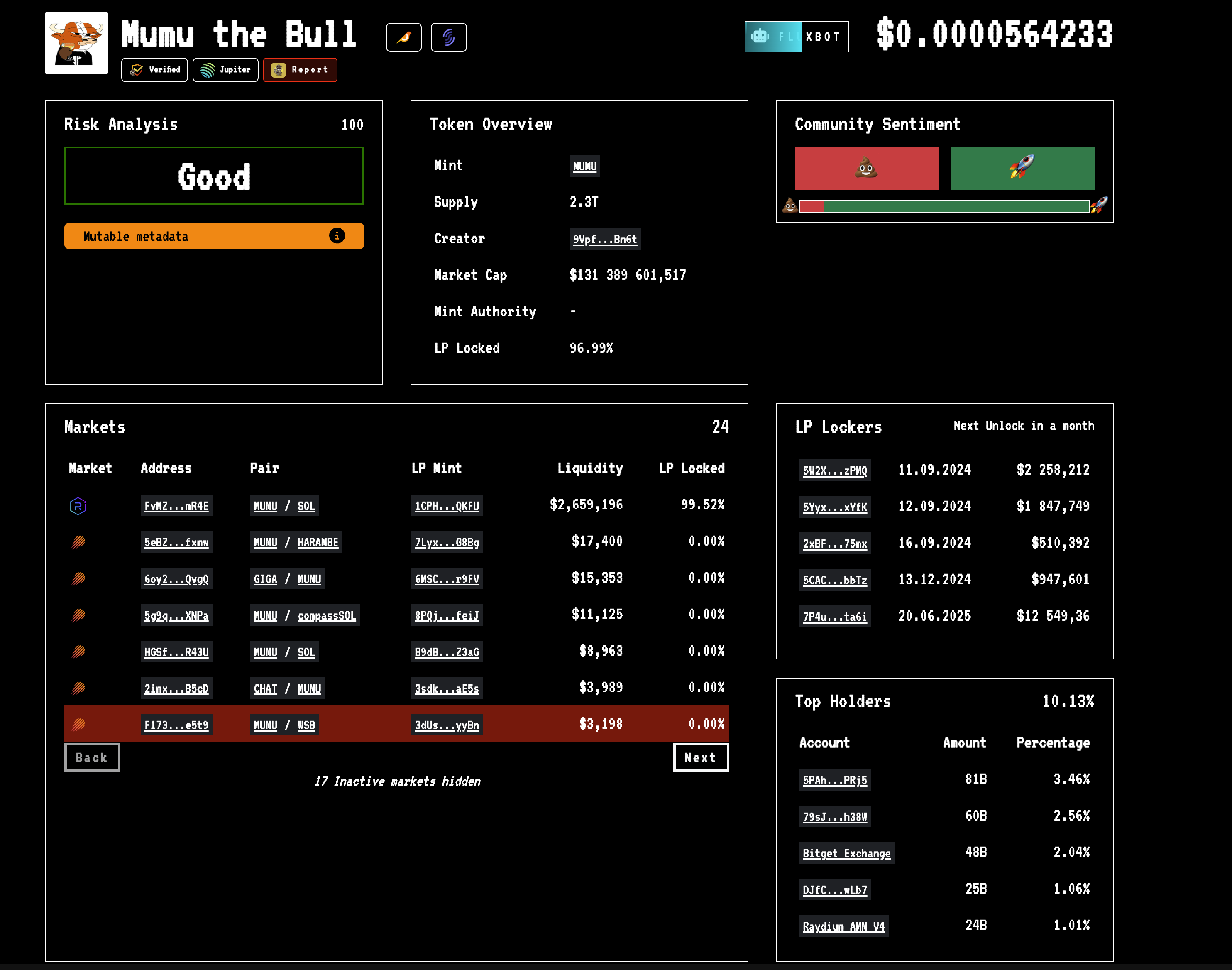Open the Raydium AMM V4 holder link
Screen dimensions: 1232x970
tap(843, 926)
